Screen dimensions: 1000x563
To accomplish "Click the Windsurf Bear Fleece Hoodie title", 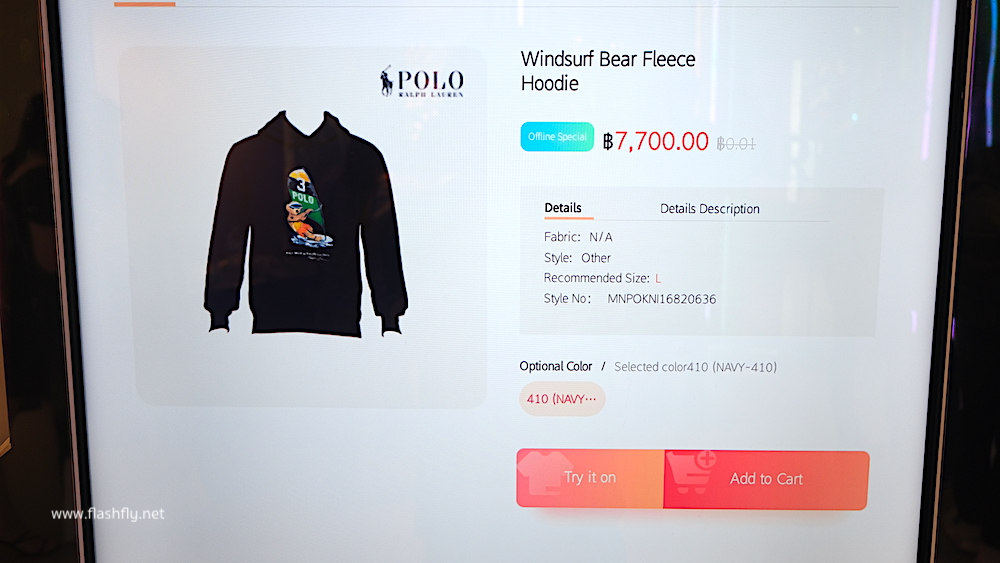I will [608, 71].
